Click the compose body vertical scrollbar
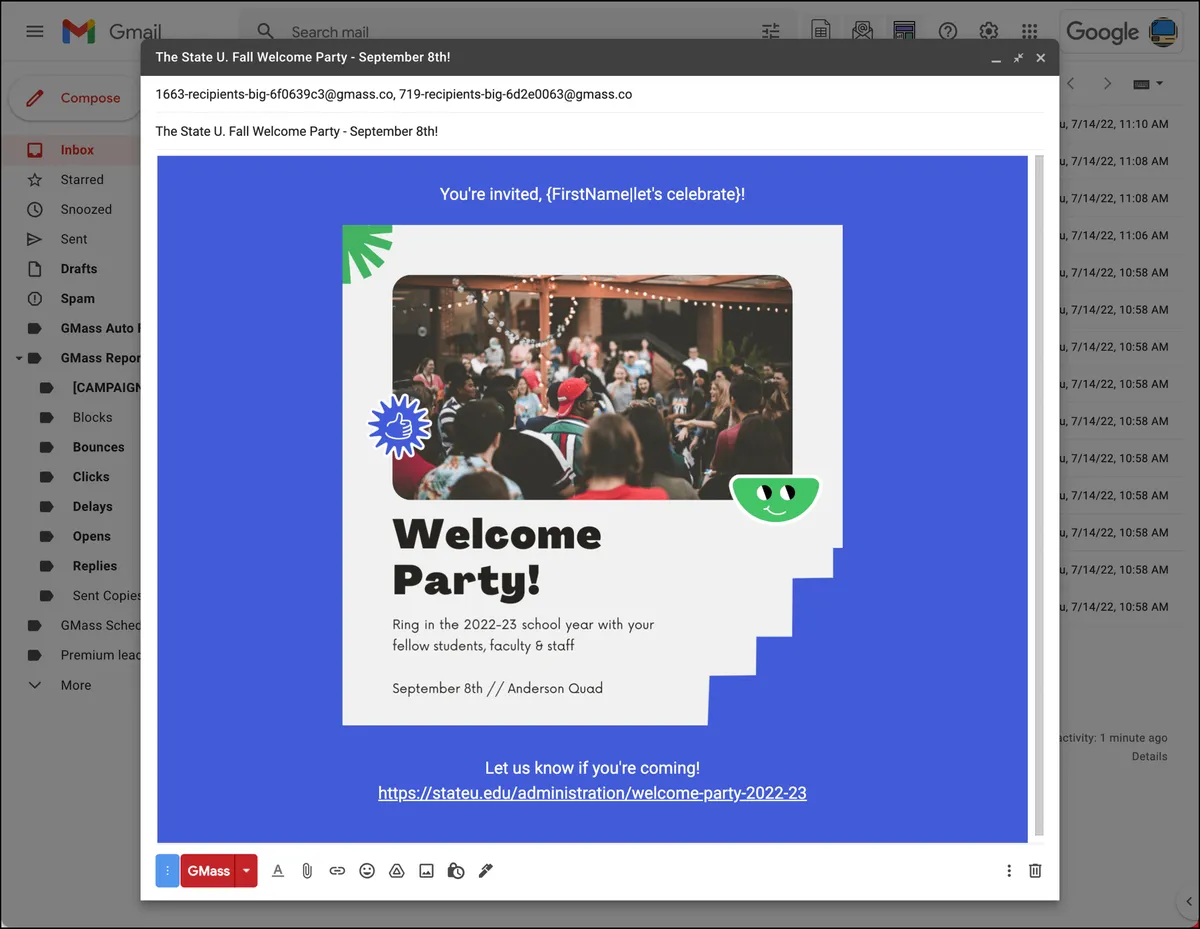This screenshot has width=1200, height=929. (x=1039, y=495)
